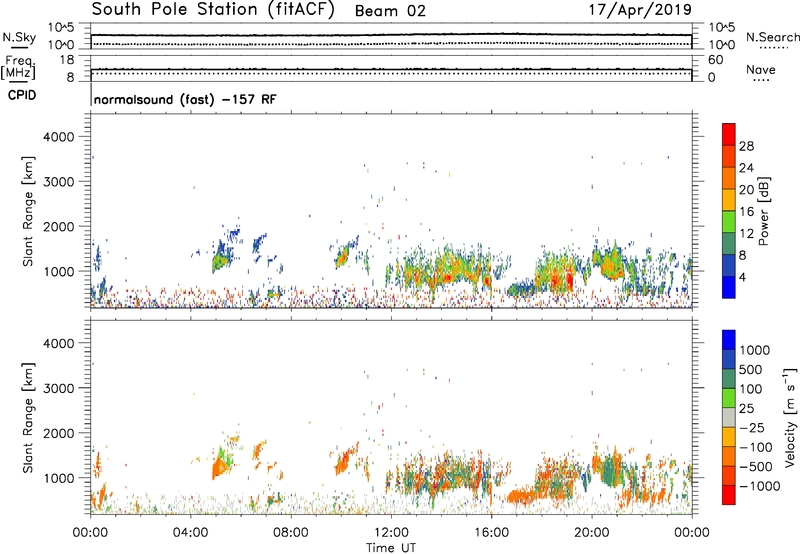The width and height of the screenshot is (800, 554).
Task: Click the -100 label on Velocity colorbar
Action: tap(756, 447)
